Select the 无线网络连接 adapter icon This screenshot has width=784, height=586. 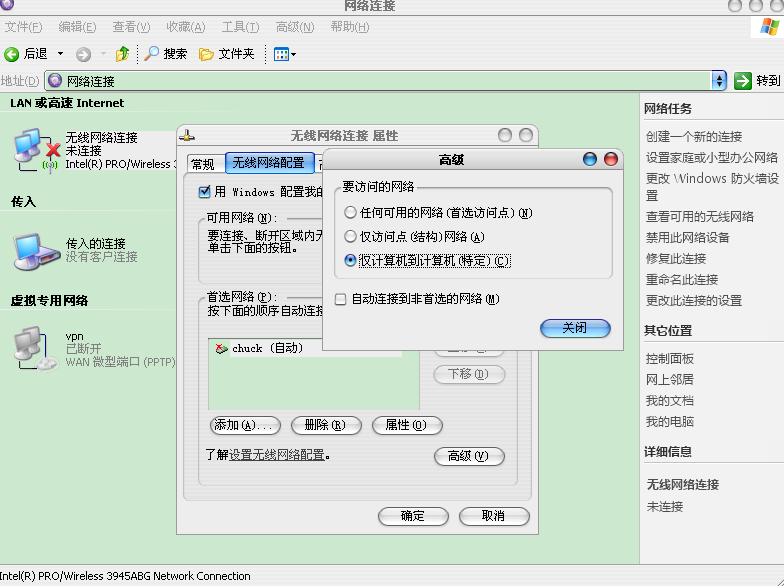(x=36, y=150)
